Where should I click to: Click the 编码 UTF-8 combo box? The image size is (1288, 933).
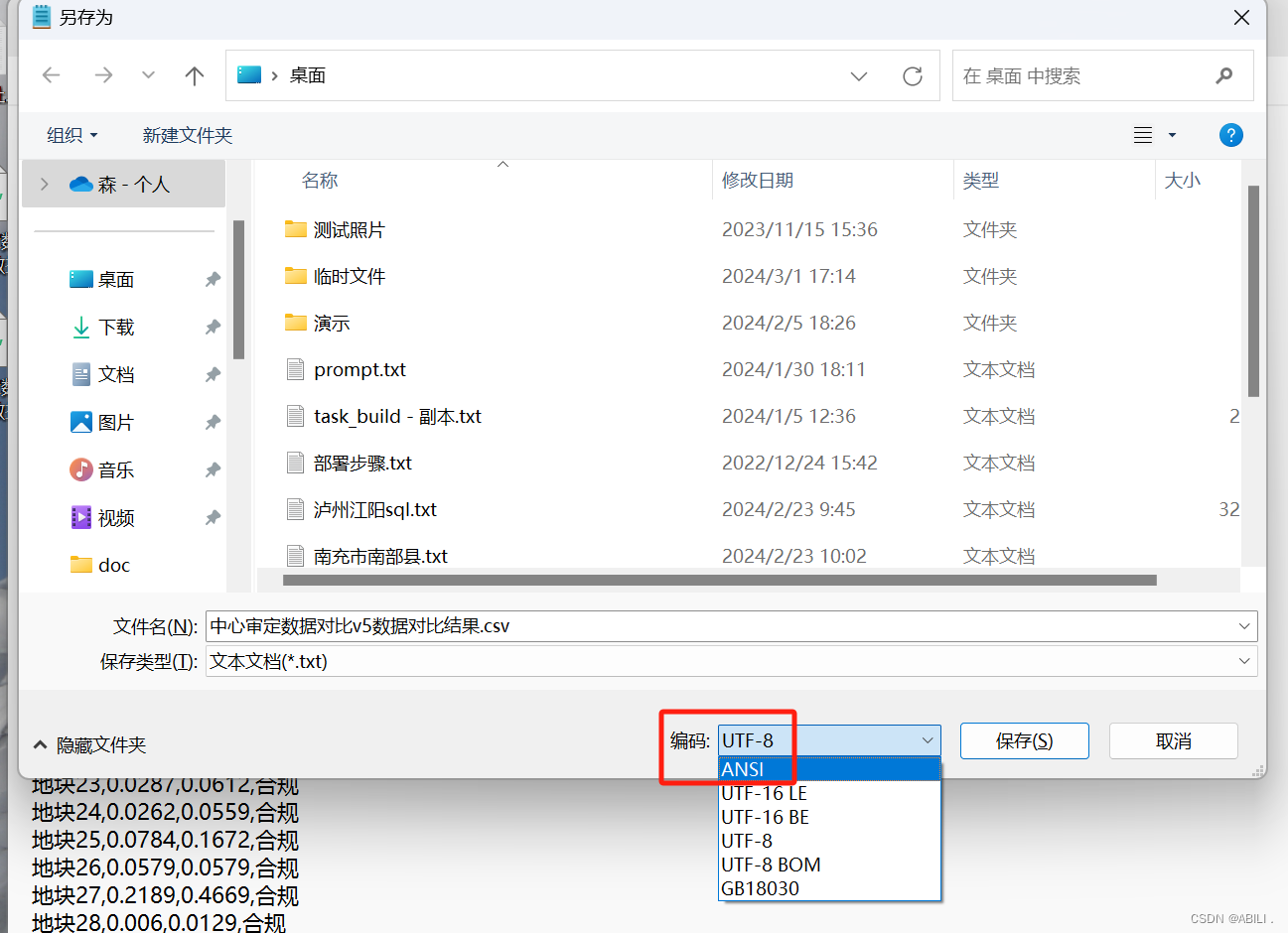[x=829, y=740]
